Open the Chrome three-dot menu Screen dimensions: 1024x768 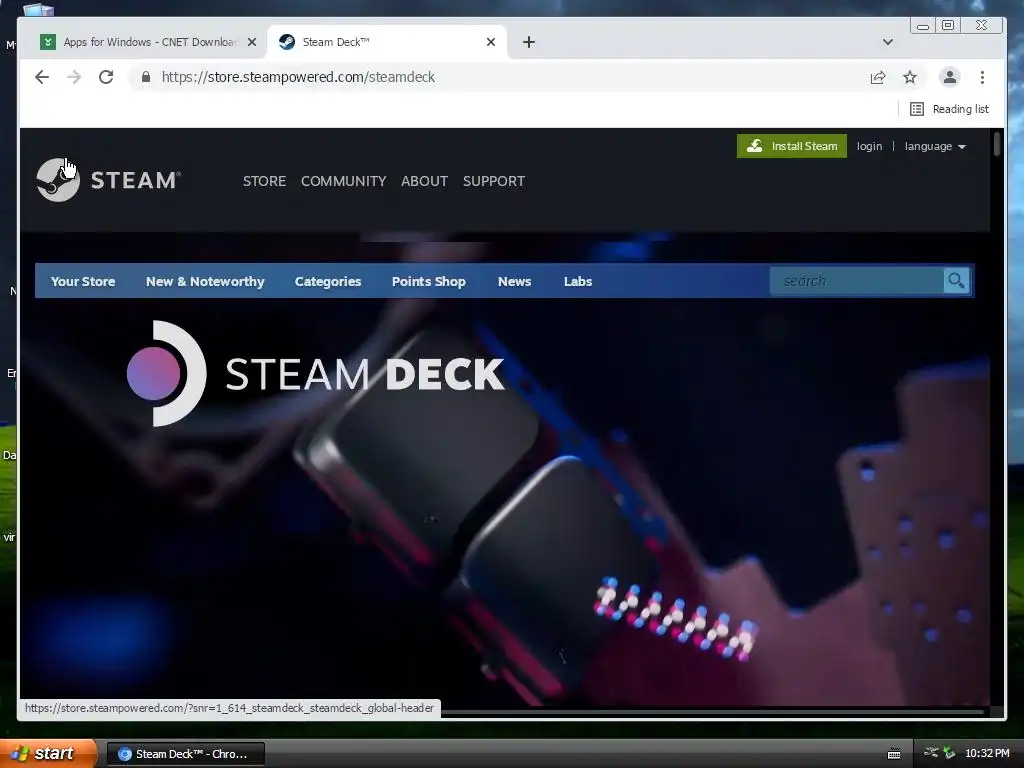[x=982, y=77]
